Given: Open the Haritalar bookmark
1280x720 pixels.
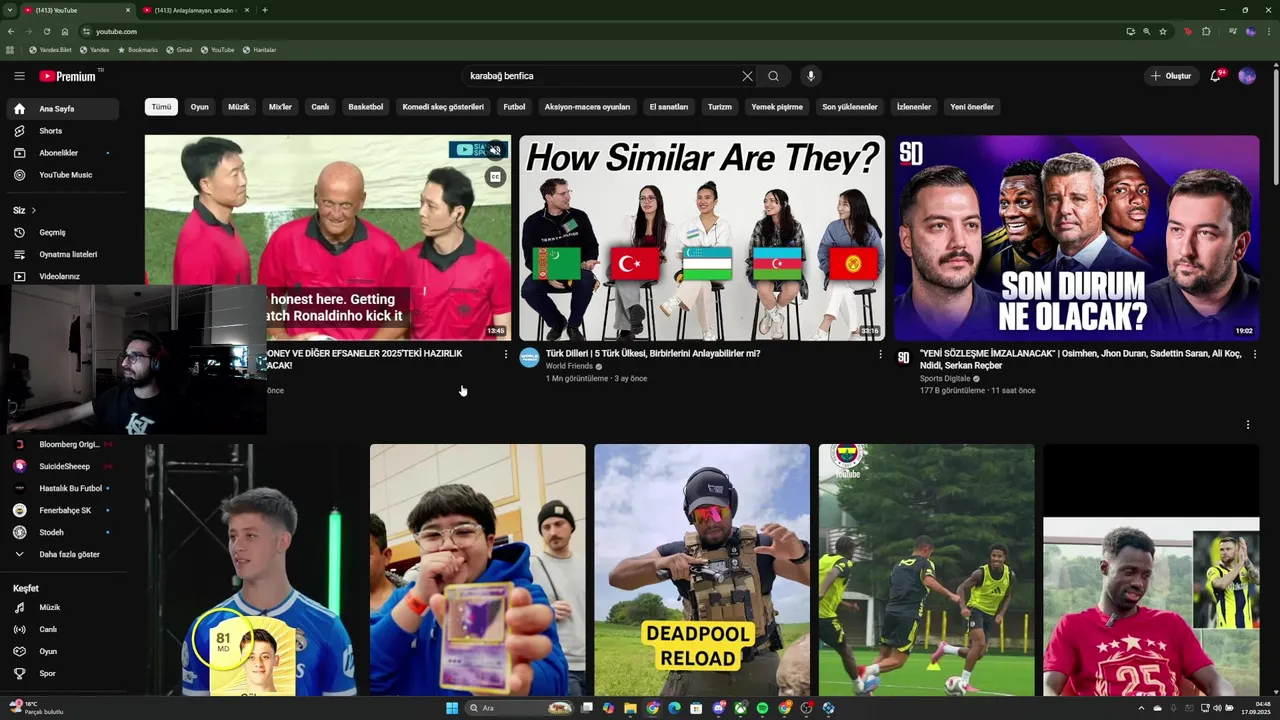Looking at the screenshot, I should click(259, 50).
